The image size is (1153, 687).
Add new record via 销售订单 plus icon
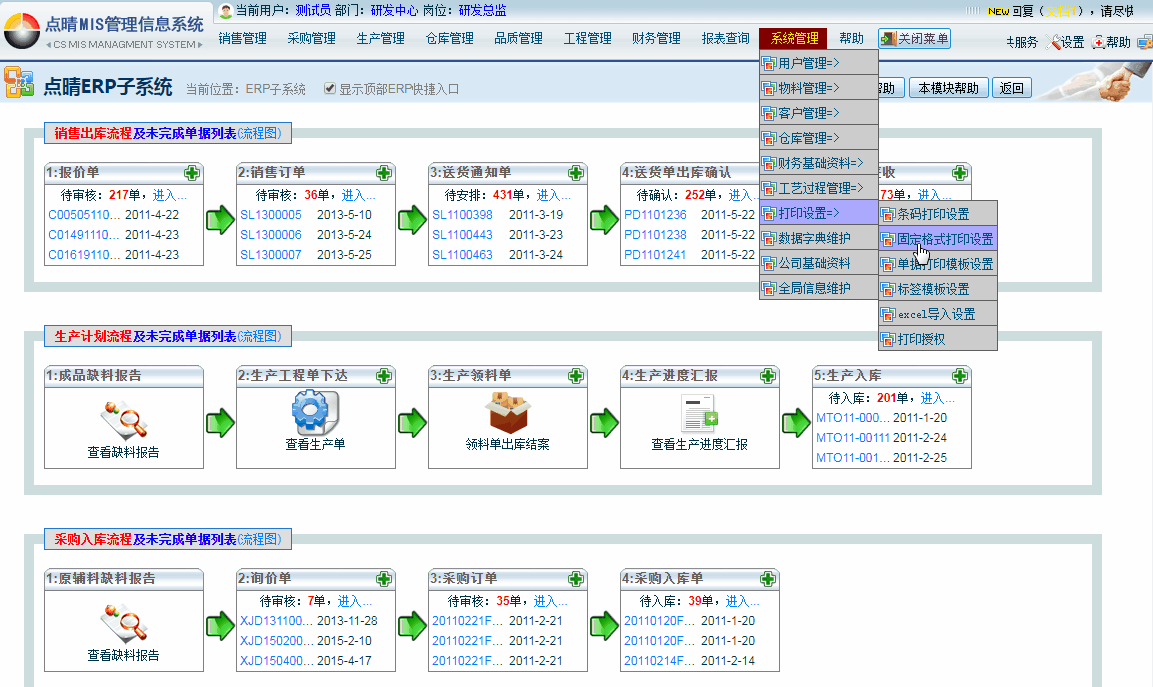pyautogui.click(x=383, y=173)
